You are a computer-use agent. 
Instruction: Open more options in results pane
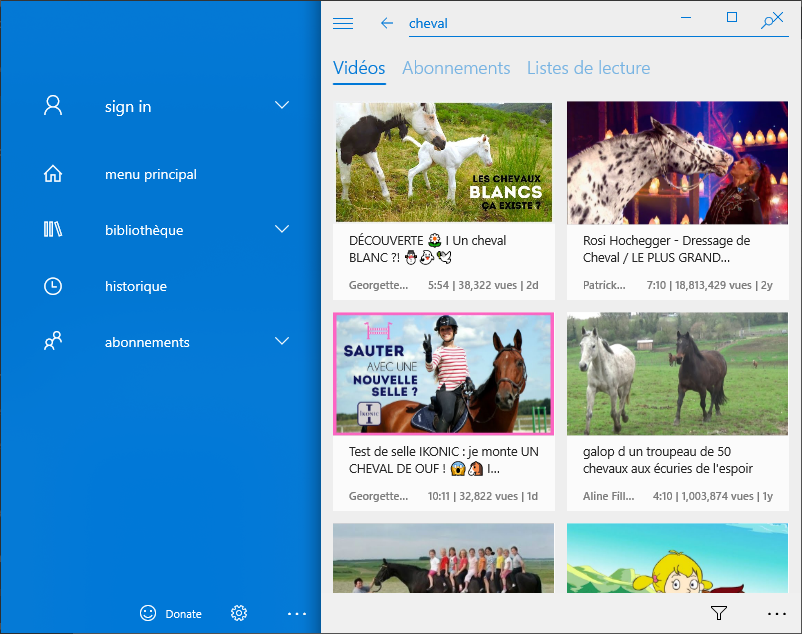click(x=776, y=614)
